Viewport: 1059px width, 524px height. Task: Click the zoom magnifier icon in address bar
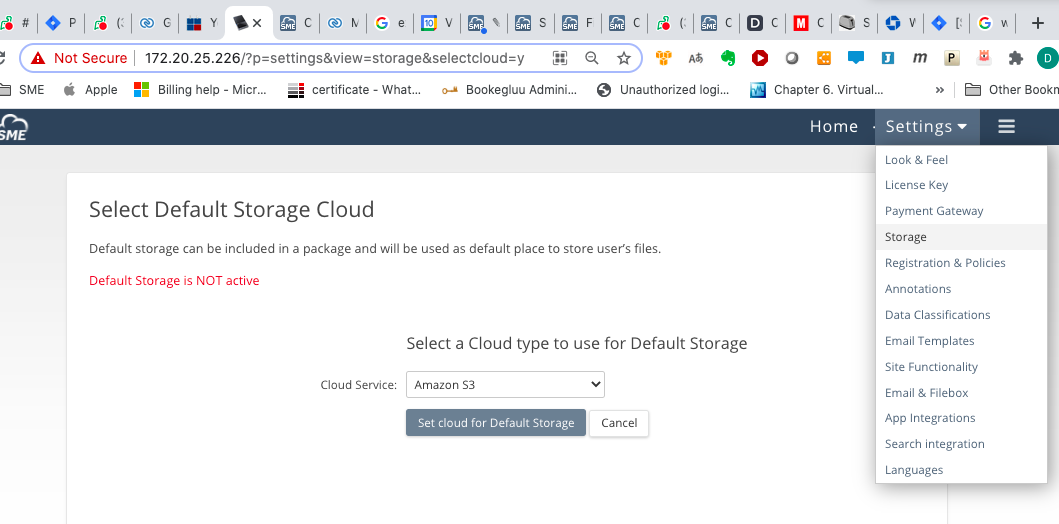coord(592,58)
